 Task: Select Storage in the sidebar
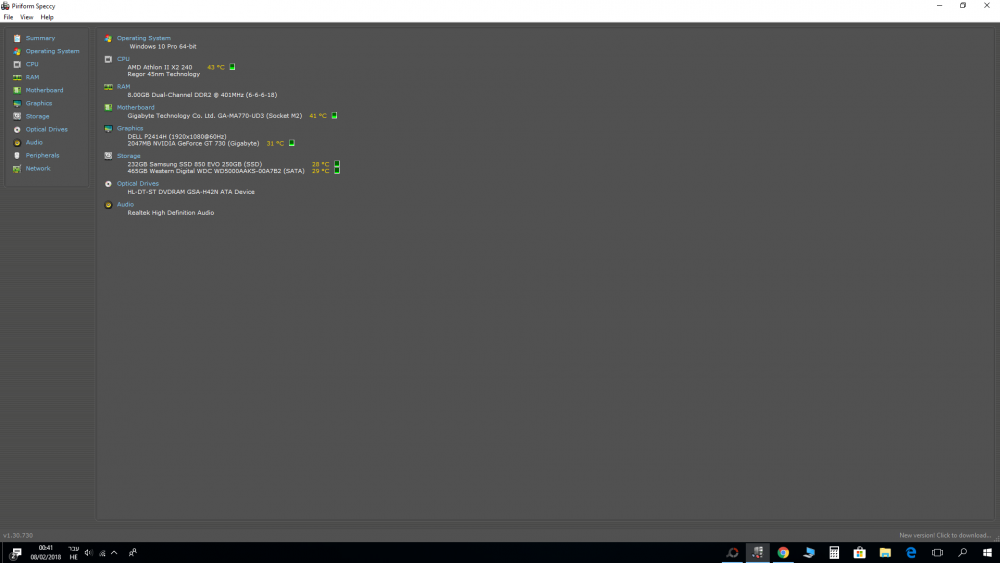[x=37, y=117]
